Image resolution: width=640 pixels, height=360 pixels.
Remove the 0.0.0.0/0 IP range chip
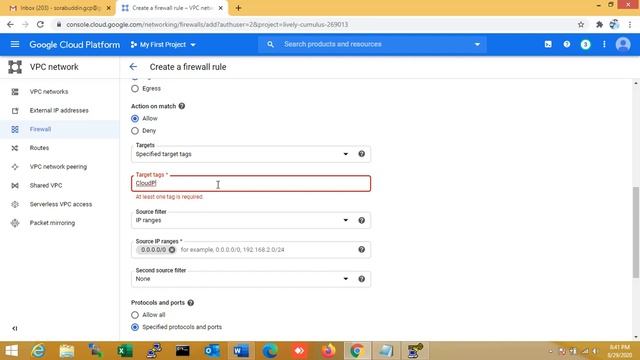(x=172, y=250)
